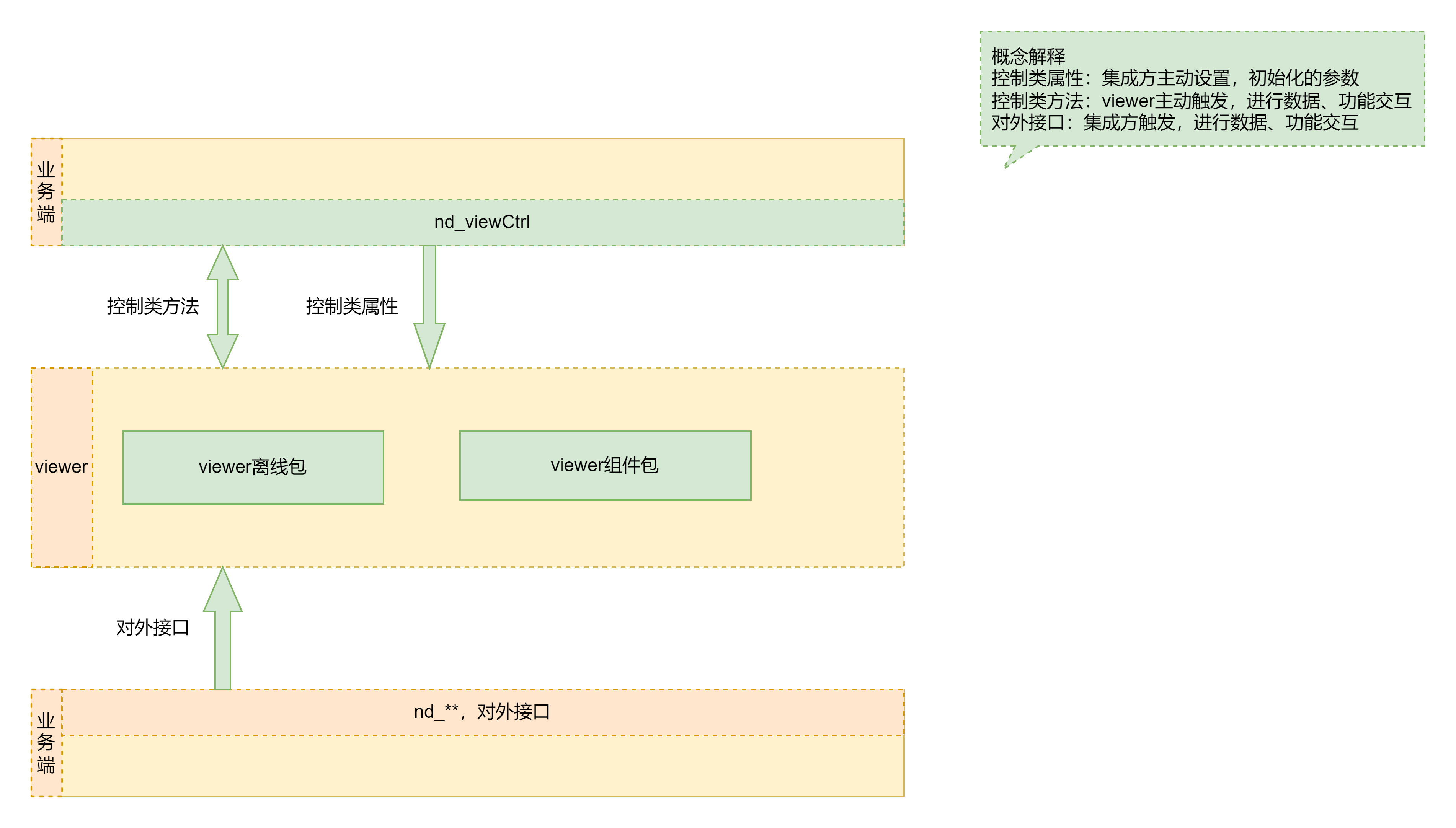
Task: Click the 控制类方法 definition line in callout
Action: (x=1201, y=101)
